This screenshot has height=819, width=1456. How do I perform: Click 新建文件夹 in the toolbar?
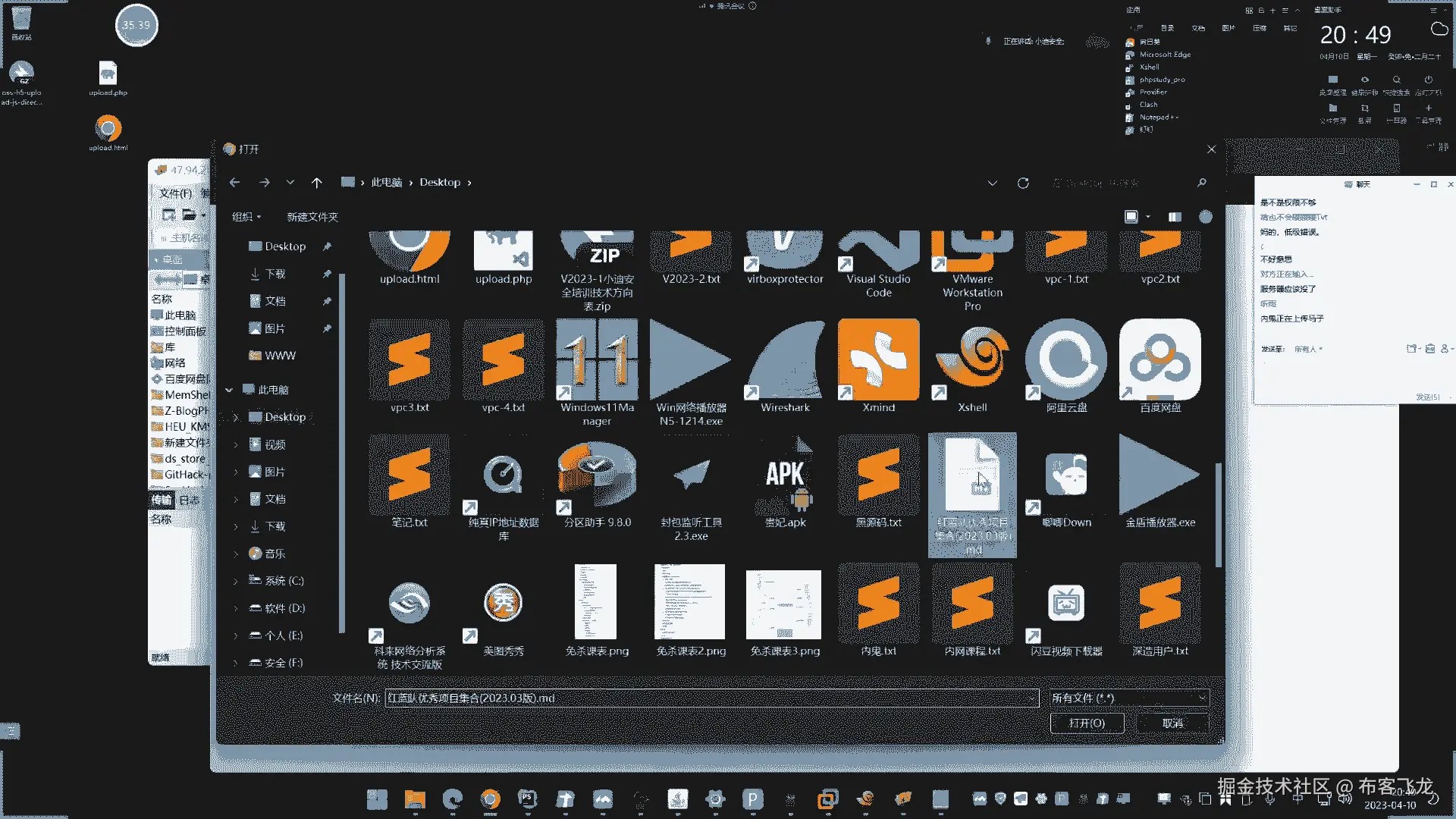tap(312, 217)
